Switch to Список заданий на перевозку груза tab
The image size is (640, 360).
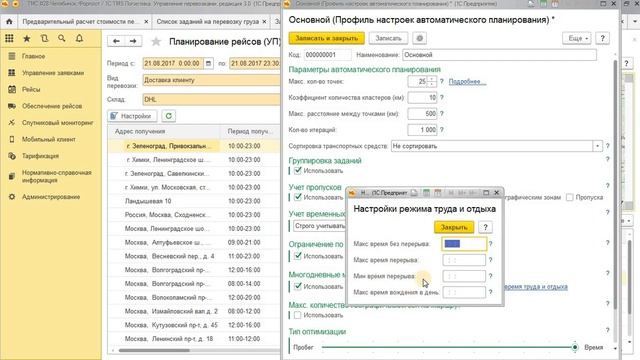tap(207, 21)
